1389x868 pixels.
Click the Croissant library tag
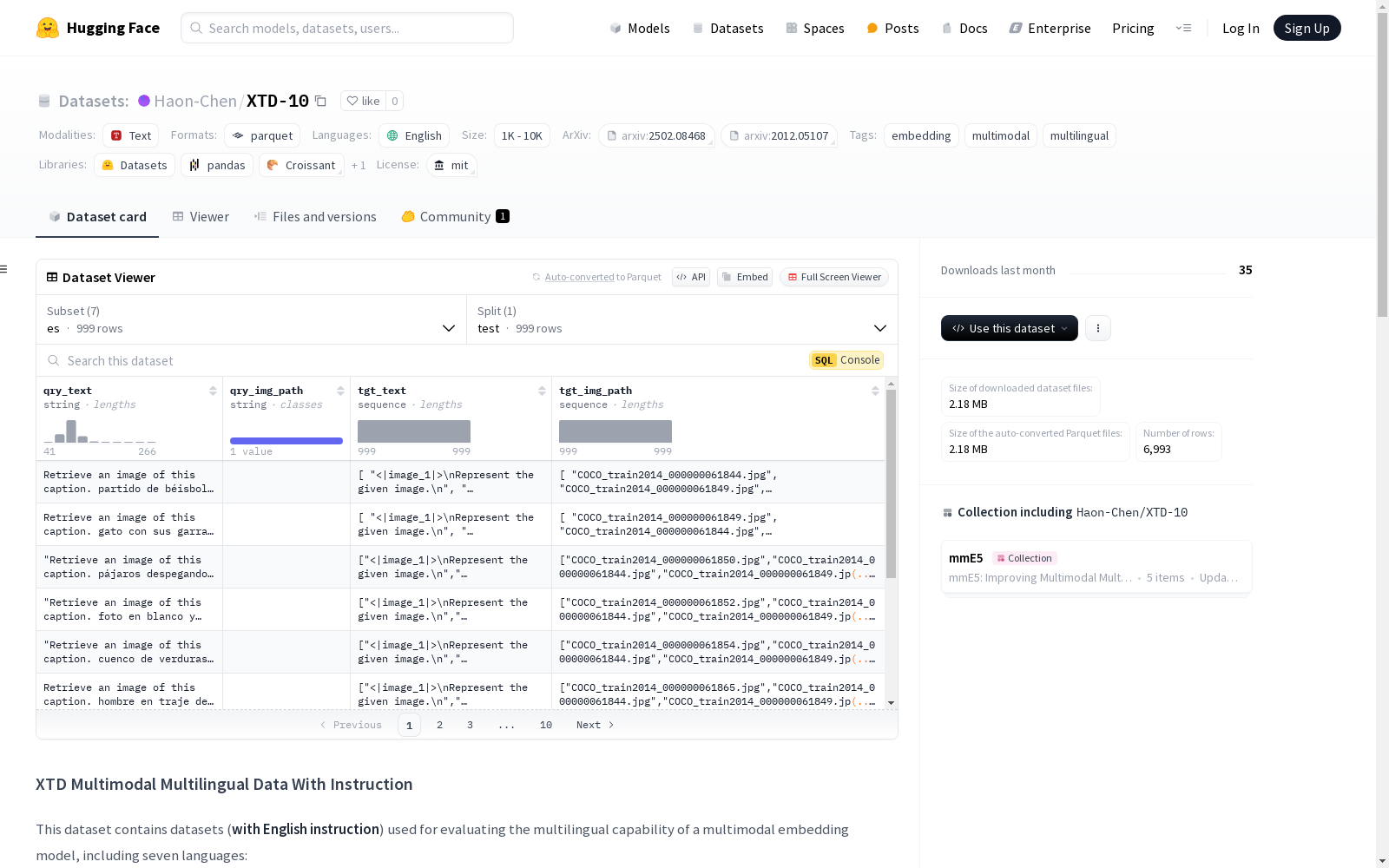[x=301, y=165]
